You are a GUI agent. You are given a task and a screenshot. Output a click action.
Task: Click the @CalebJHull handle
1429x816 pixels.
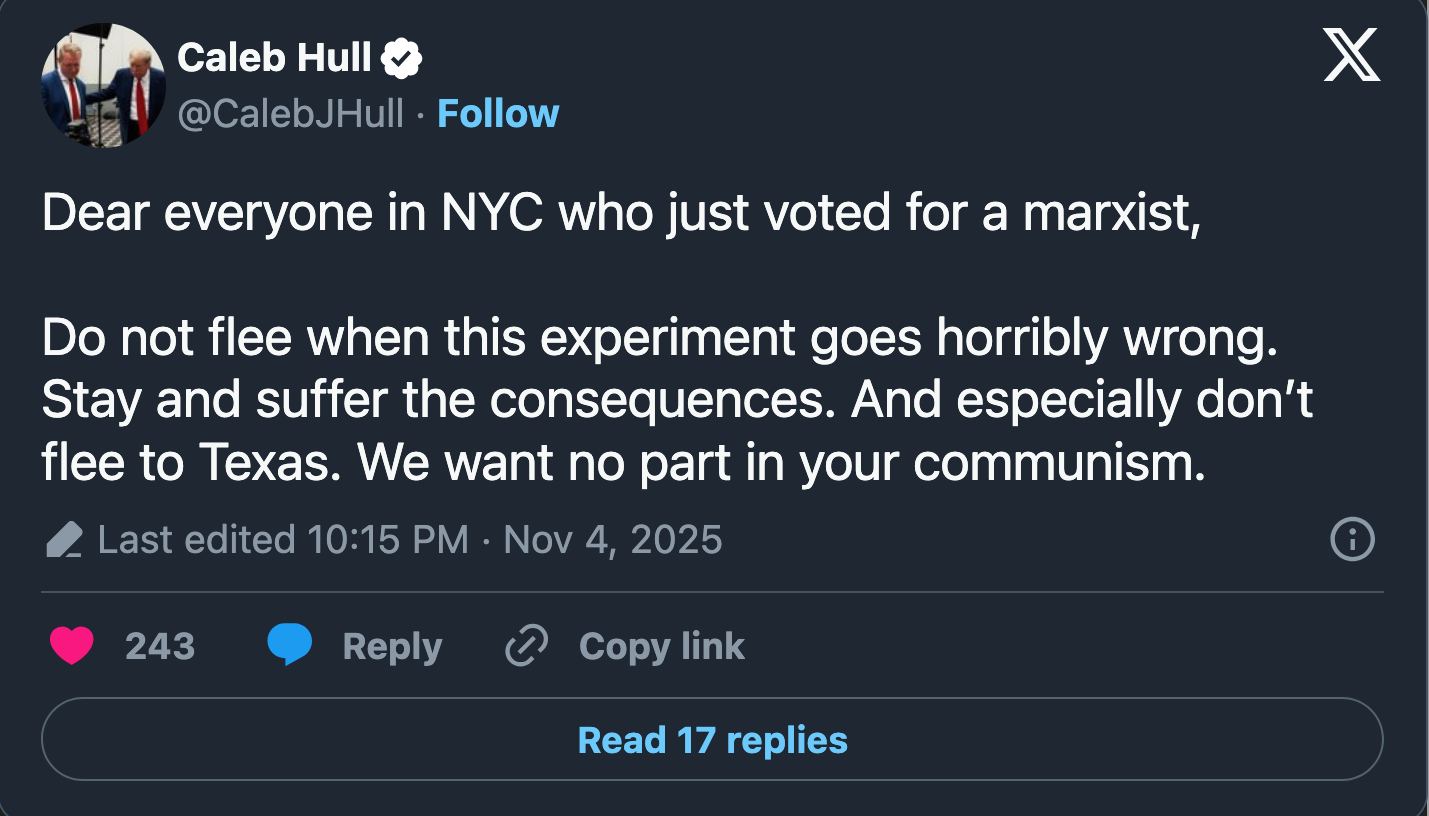tap(291, 114)
